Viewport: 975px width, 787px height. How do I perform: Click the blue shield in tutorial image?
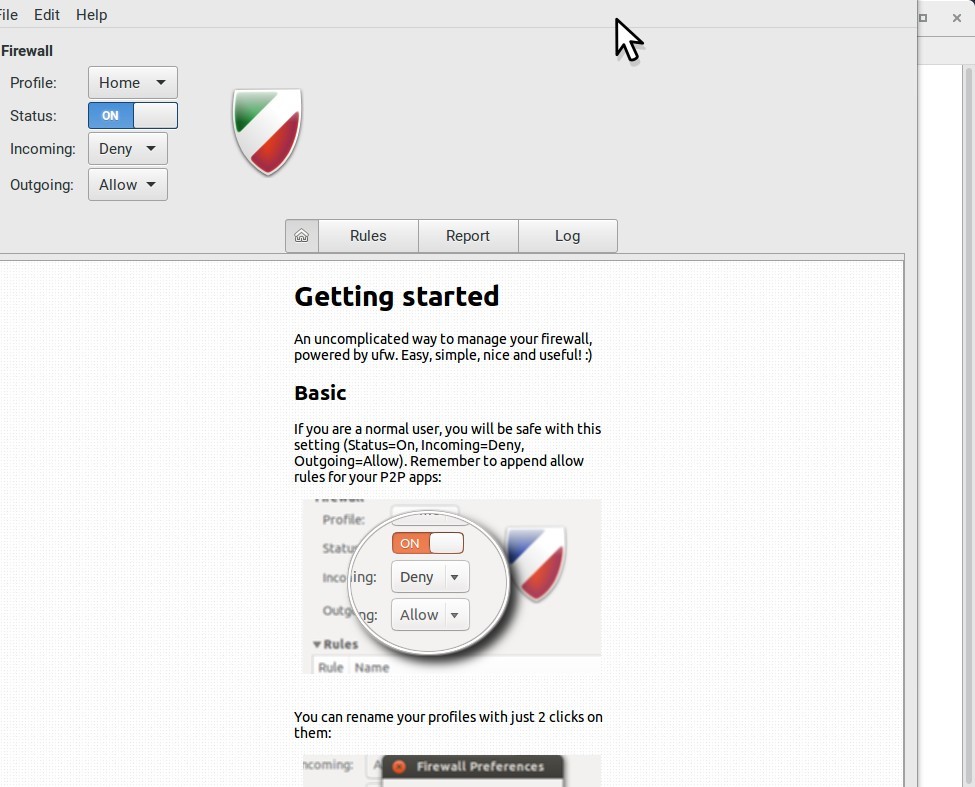(537, 563)
